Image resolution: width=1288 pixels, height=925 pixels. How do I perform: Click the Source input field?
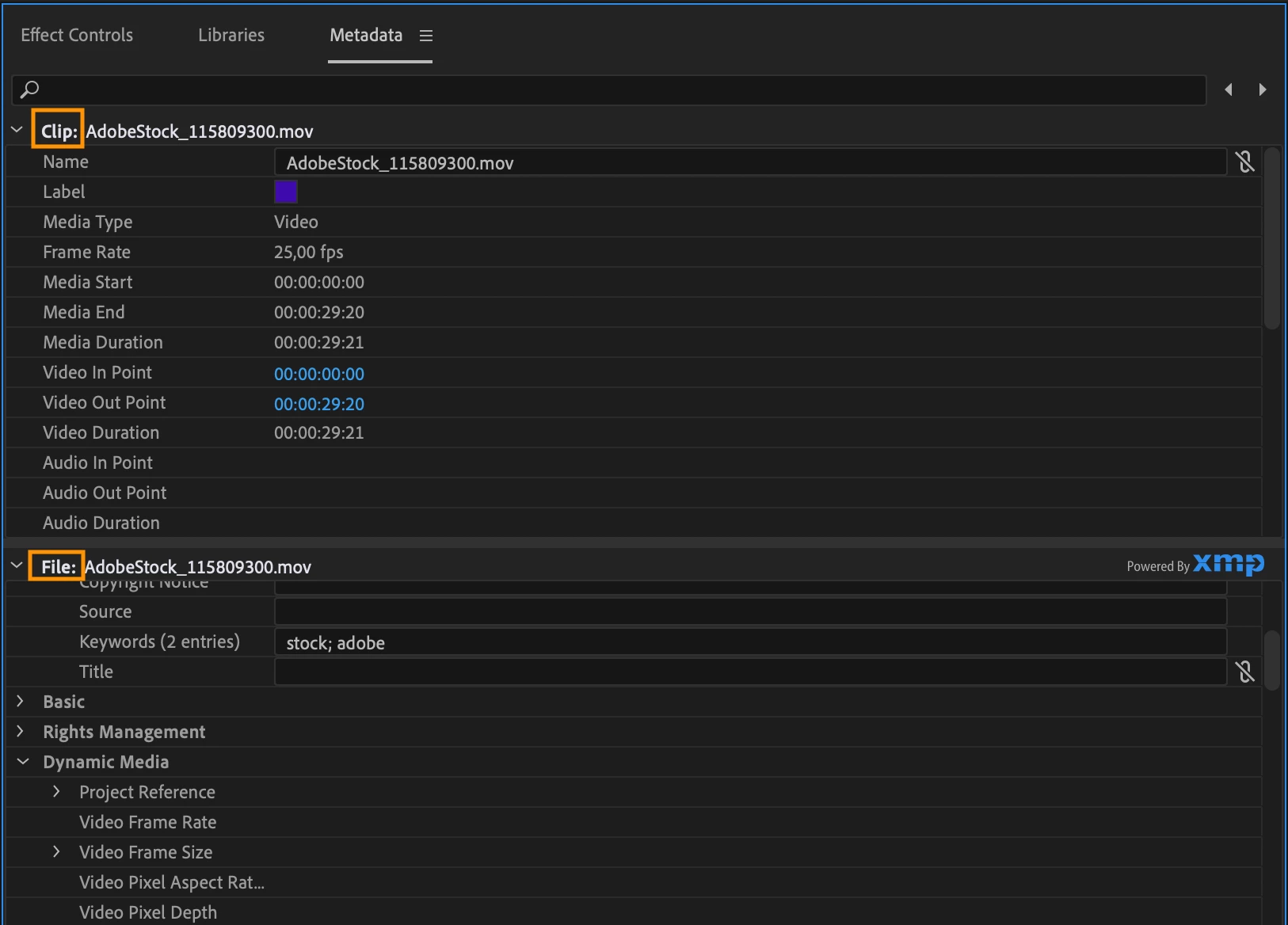pos(751,611)
